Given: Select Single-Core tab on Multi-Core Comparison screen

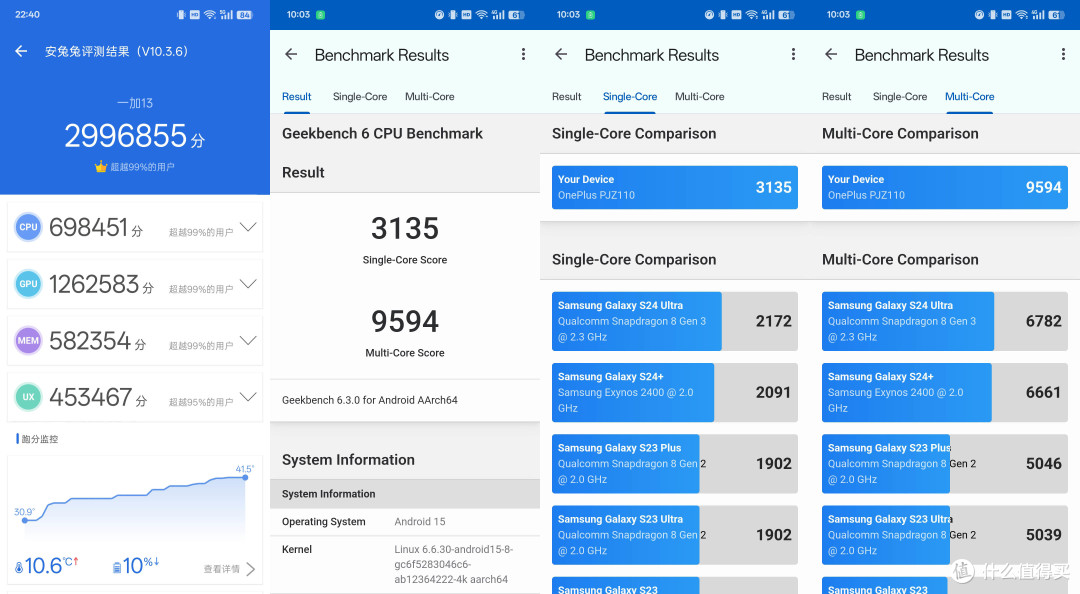Looking at the screenshot, I should pos(900,96).
